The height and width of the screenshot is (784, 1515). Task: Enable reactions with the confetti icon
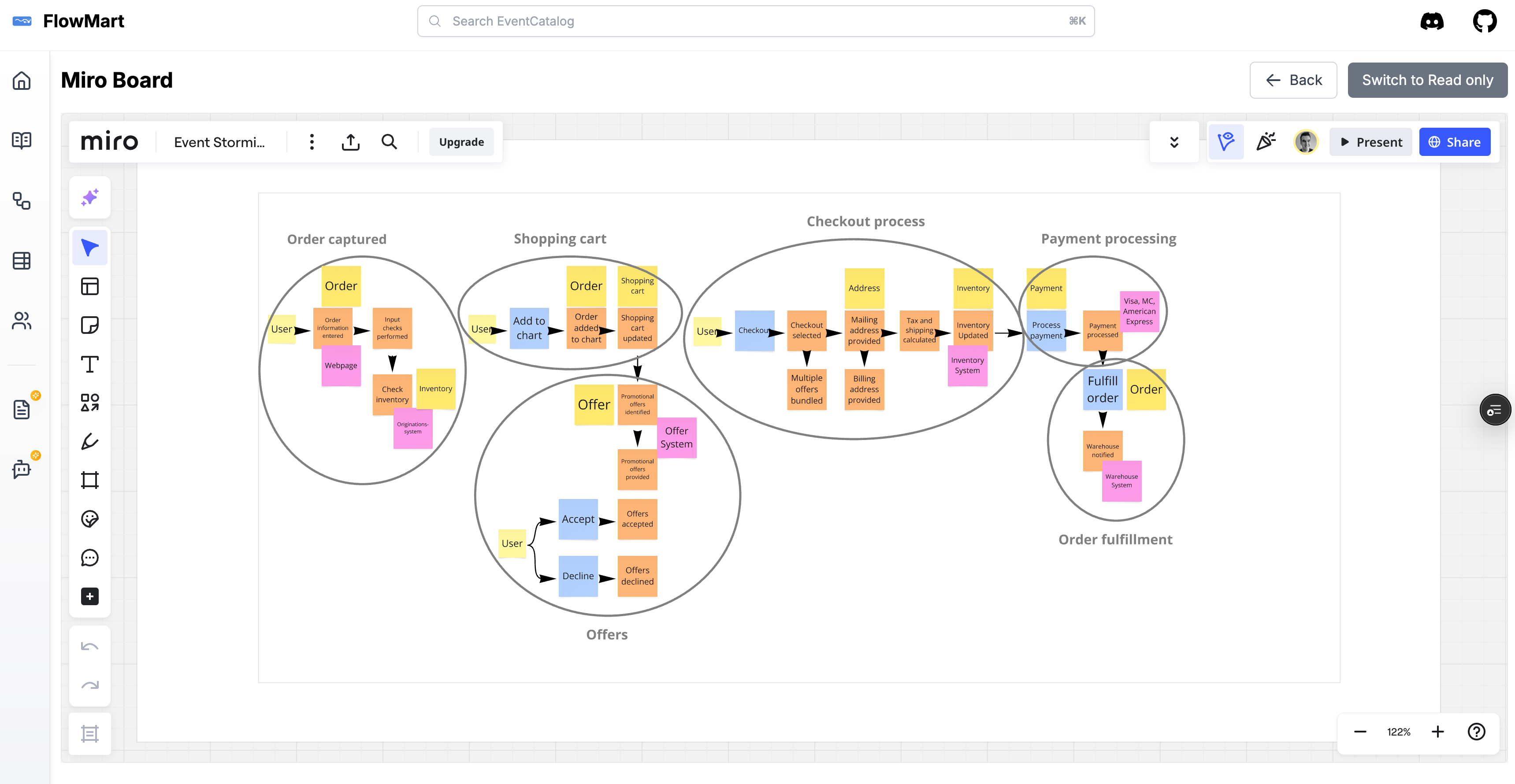coord(1266,142)
